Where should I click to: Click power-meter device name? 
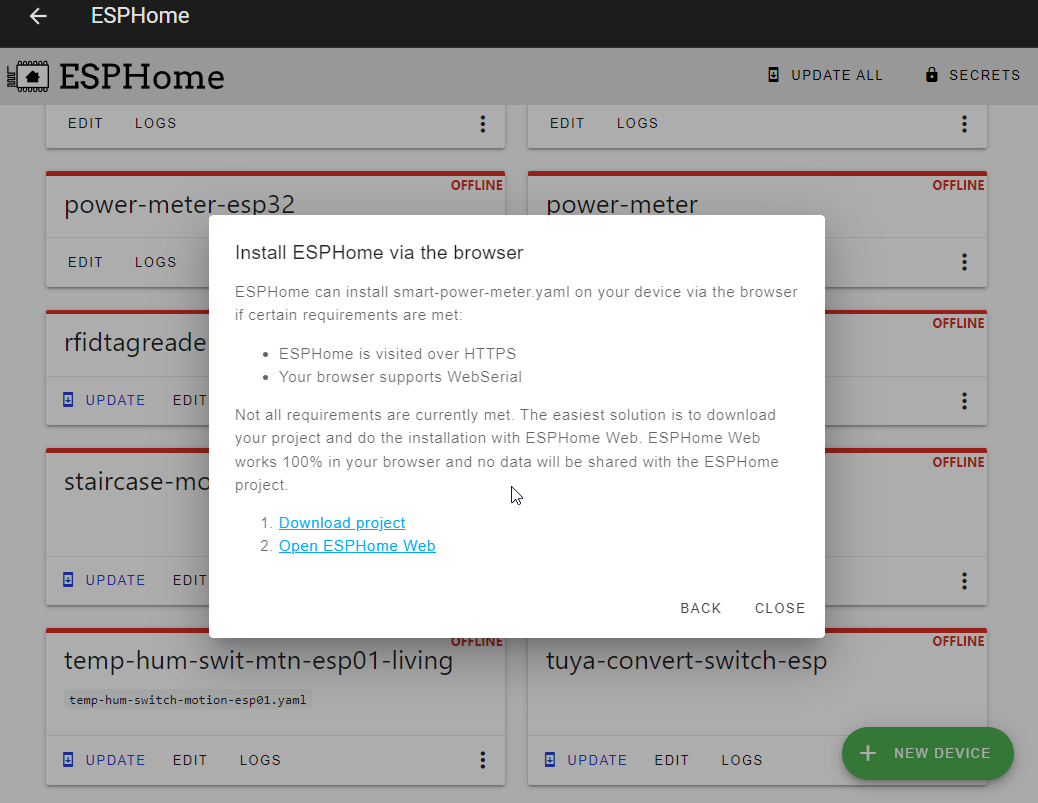(622, 205)
